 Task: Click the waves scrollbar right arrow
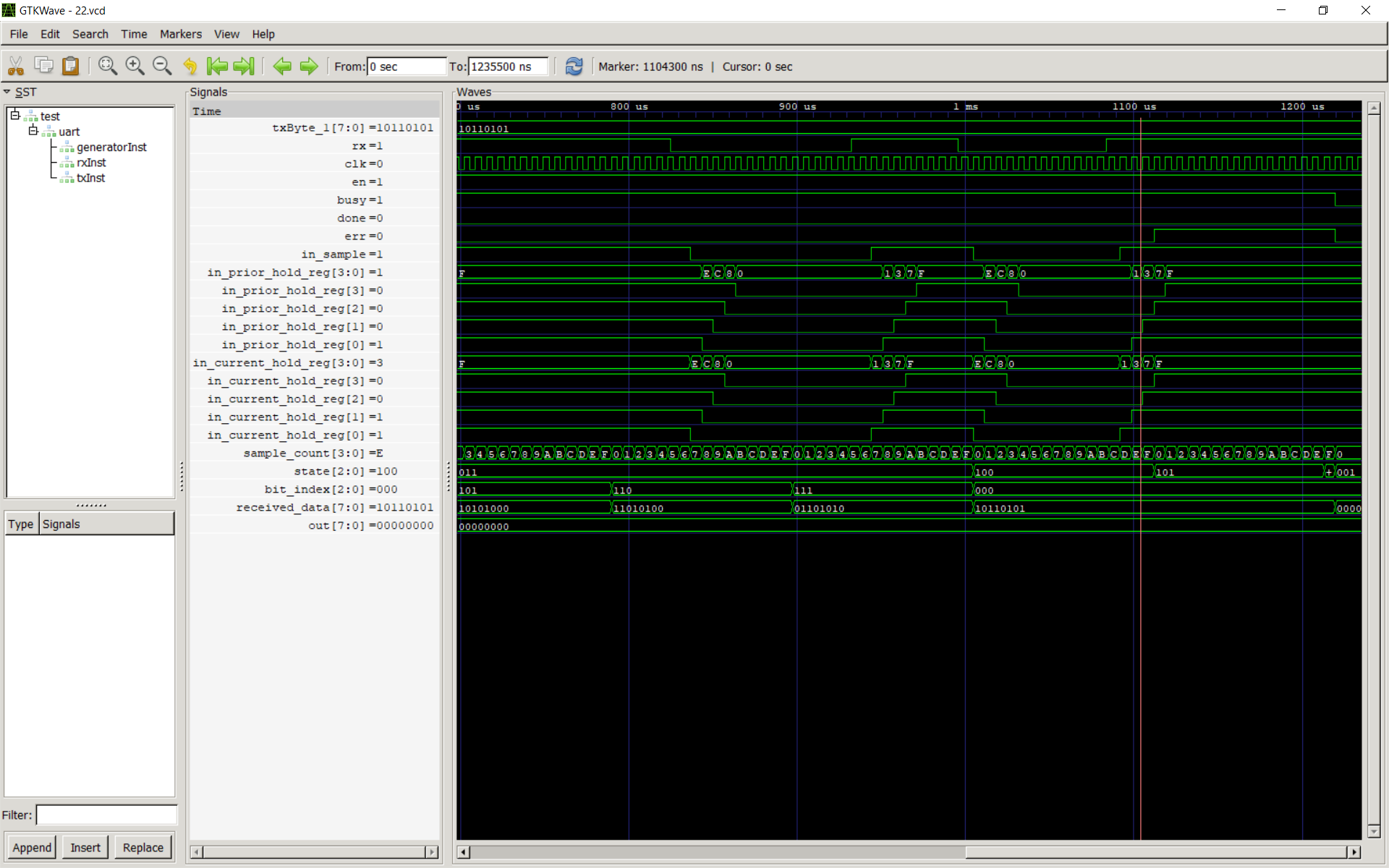tap(1354, 852)
